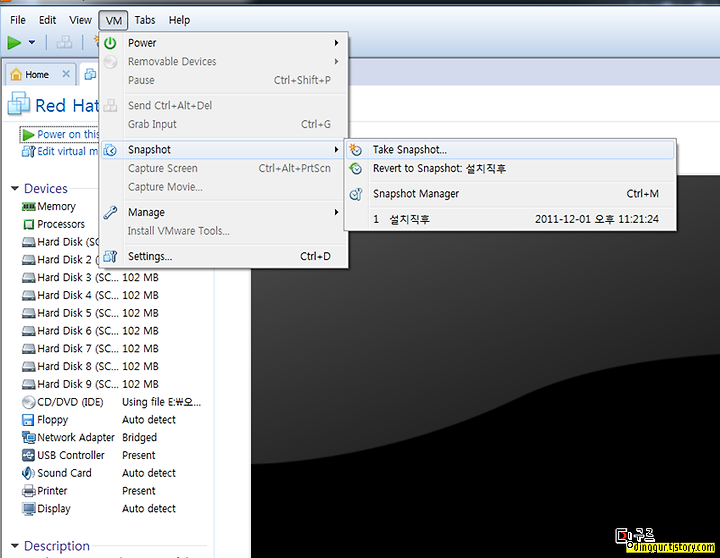Click the Red Hat virtual machine title icon

(x=19, y=104)
